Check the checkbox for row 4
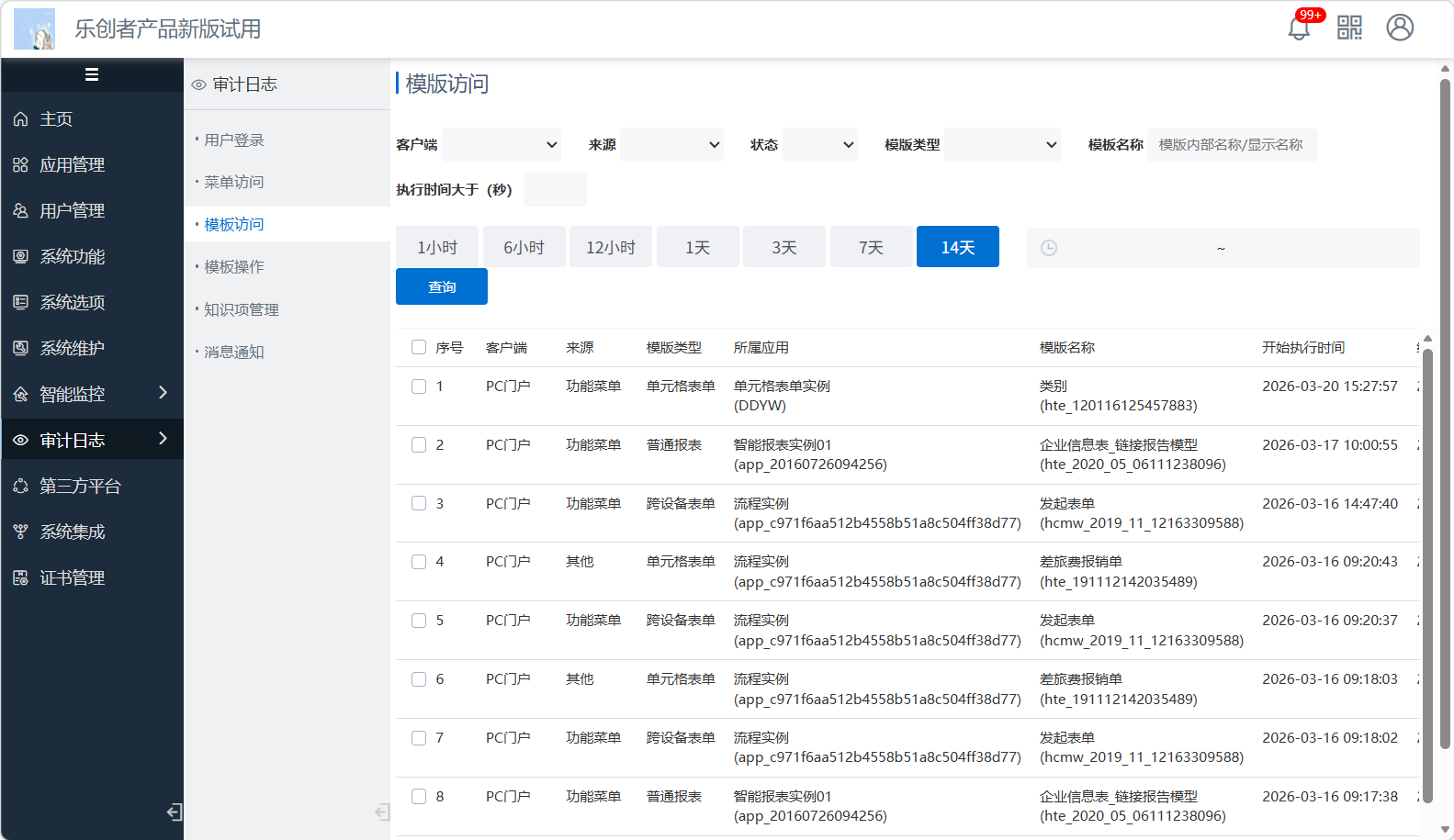Viewport: 1454px width, 840px height. tap(419, 562)
